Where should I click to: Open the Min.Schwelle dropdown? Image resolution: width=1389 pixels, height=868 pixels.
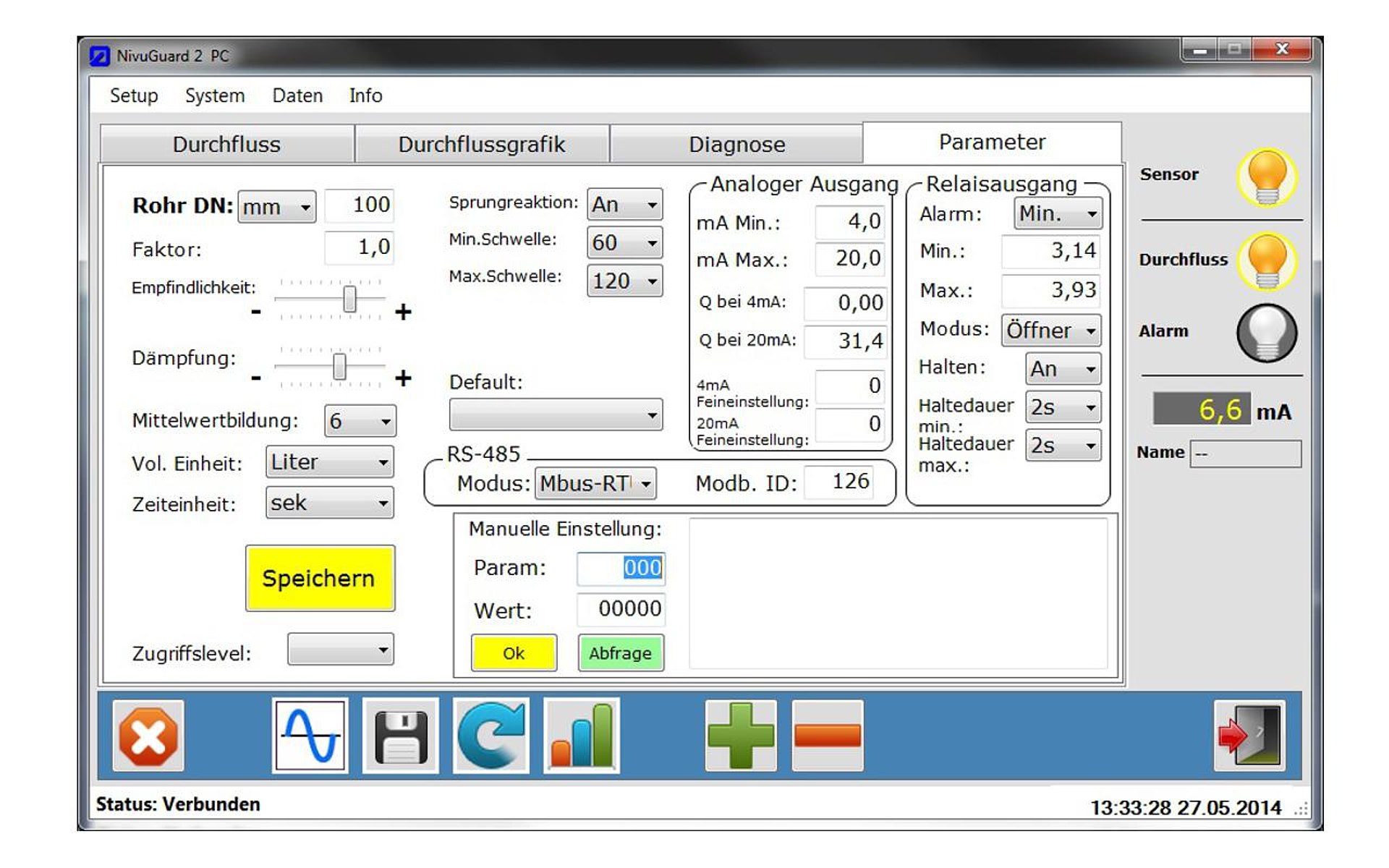625,242
